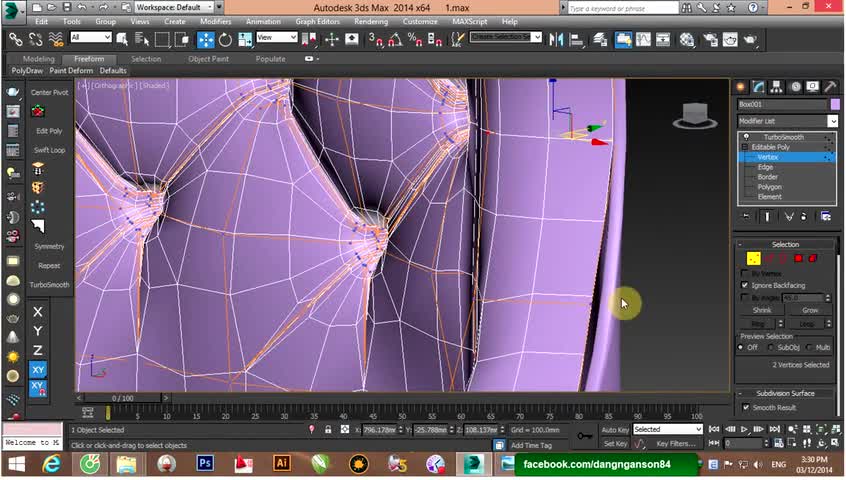Open the Hierarchy command panel tab
The width and height of the screenshot is (846, 480).
(x=775, y=87)
